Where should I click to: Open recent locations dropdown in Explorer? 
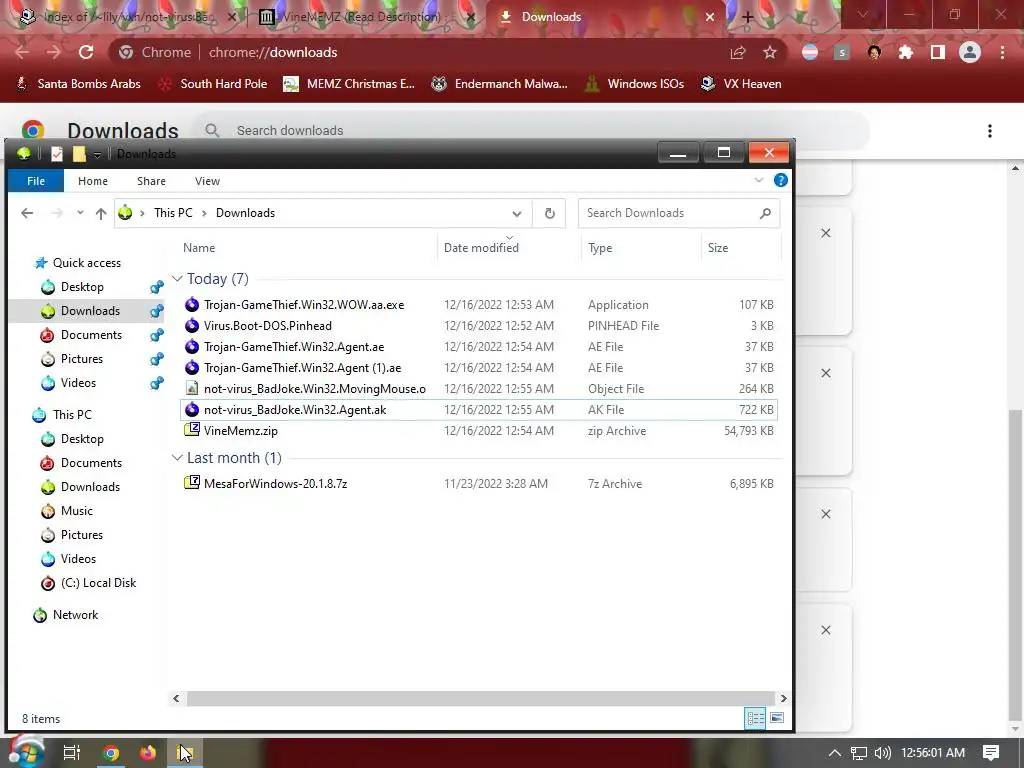pos(80,213)
